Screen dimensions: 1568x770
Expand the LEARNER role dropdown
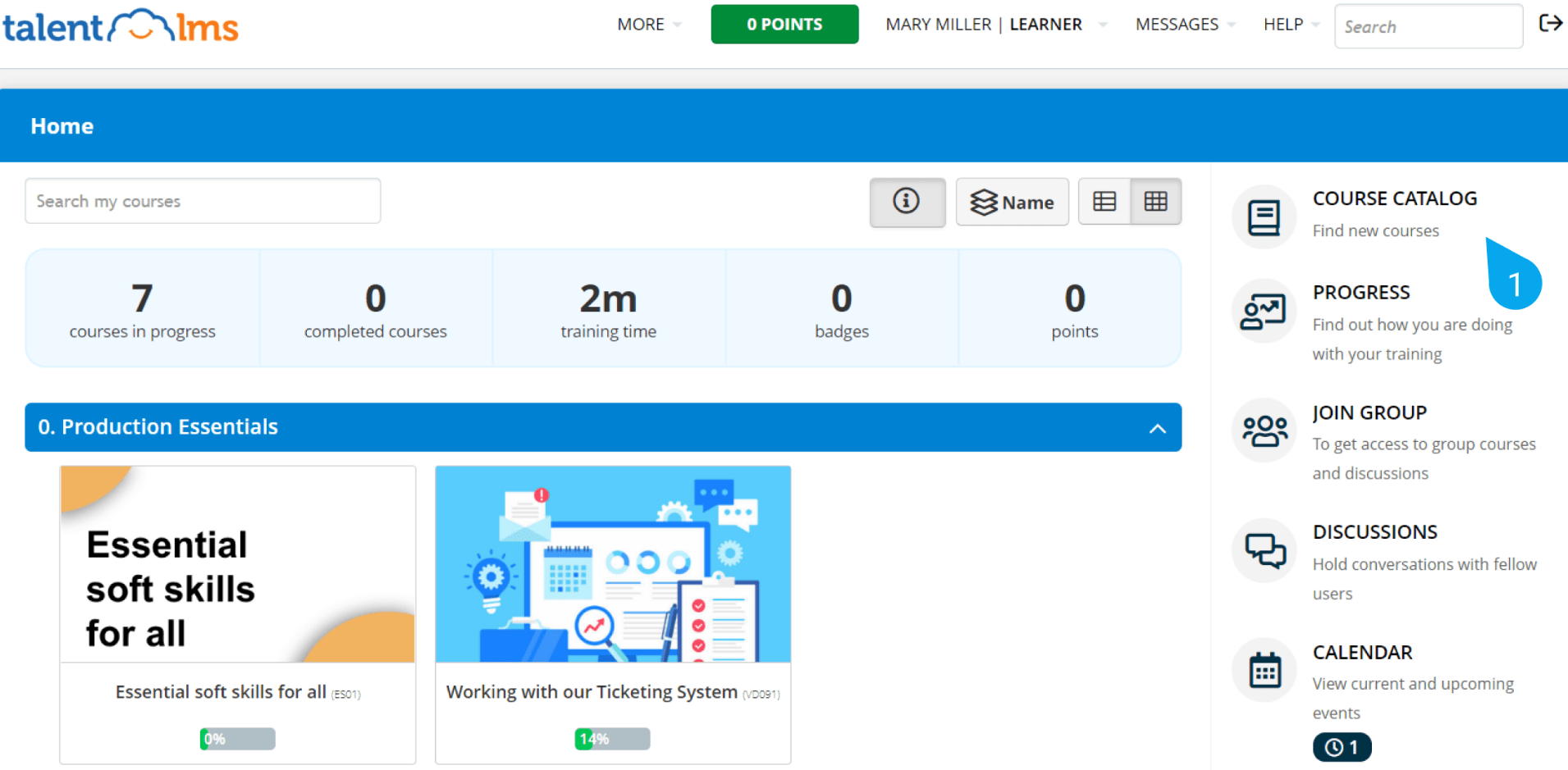click(x=1058, y=25)
